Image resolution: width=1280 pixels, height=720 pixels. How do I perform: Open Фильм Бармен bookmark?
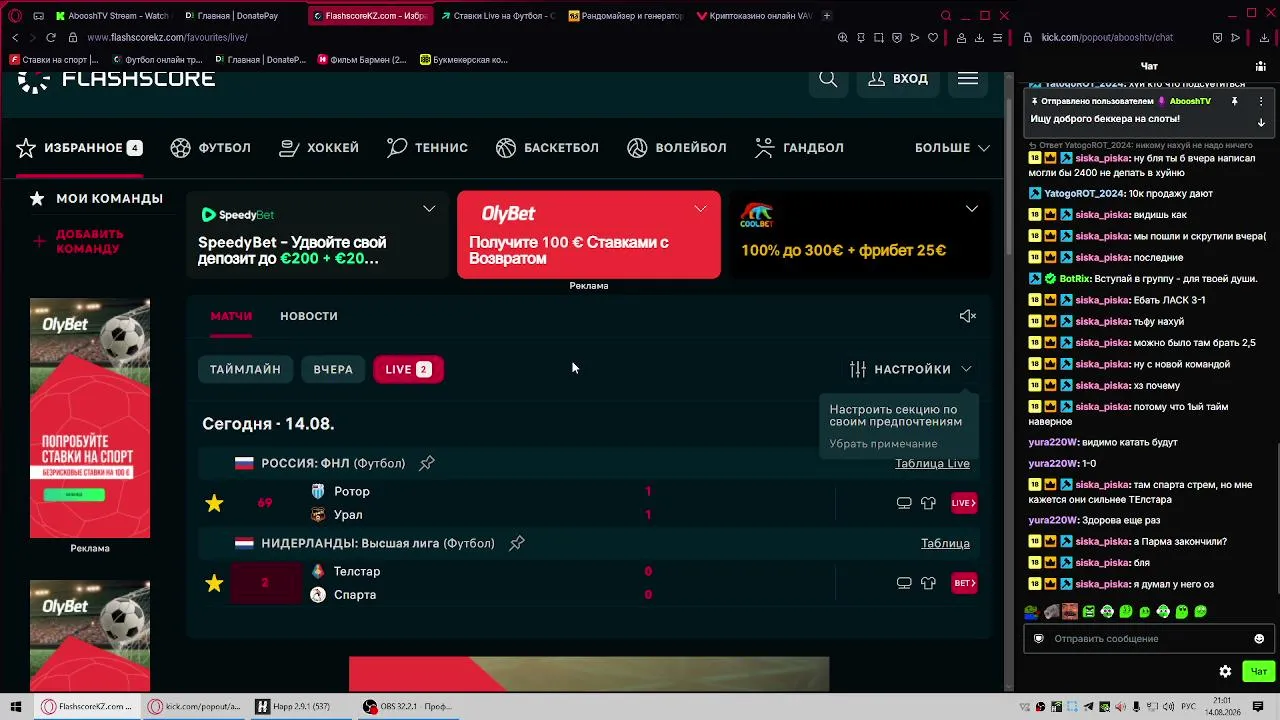pos(362,60)
